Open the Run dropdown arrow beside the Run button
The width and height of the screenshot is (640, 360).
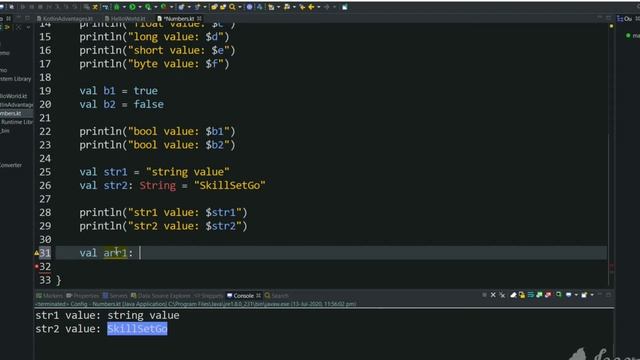[x=140, y=7]
